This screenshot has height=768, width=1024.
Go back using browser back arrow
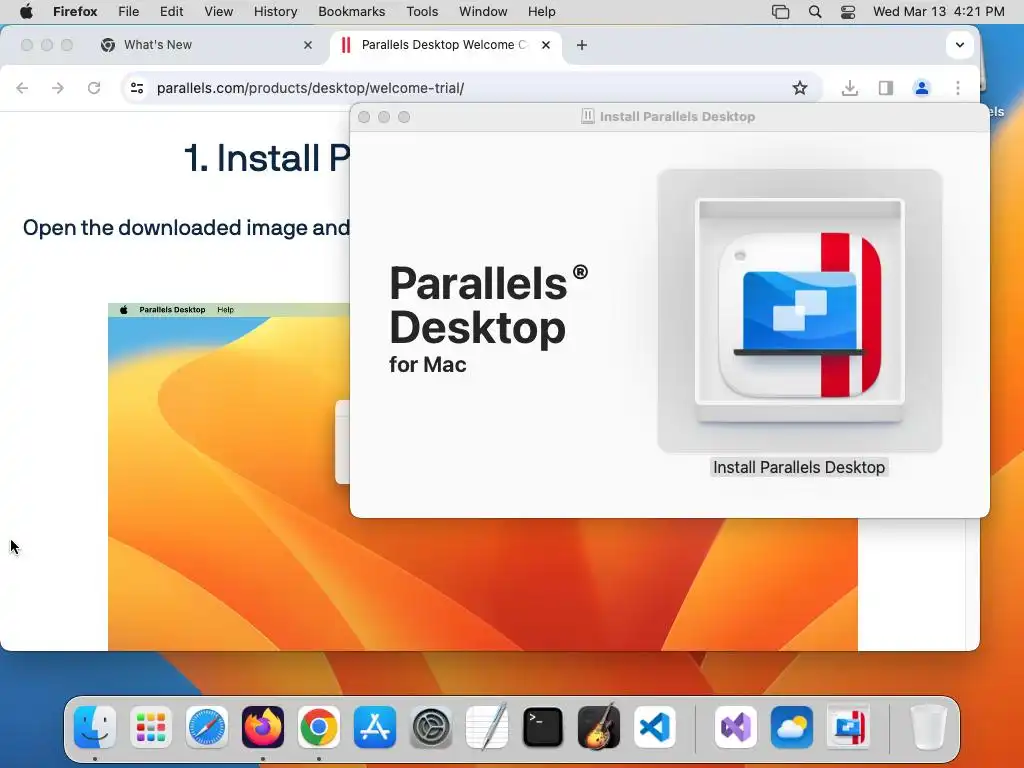pyautogui.click(x=22, y=88)
